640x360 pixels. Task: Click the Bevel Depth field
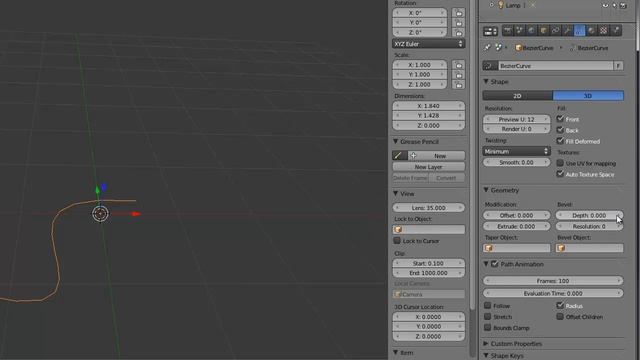pyautogui.click(x=589, y=215)
